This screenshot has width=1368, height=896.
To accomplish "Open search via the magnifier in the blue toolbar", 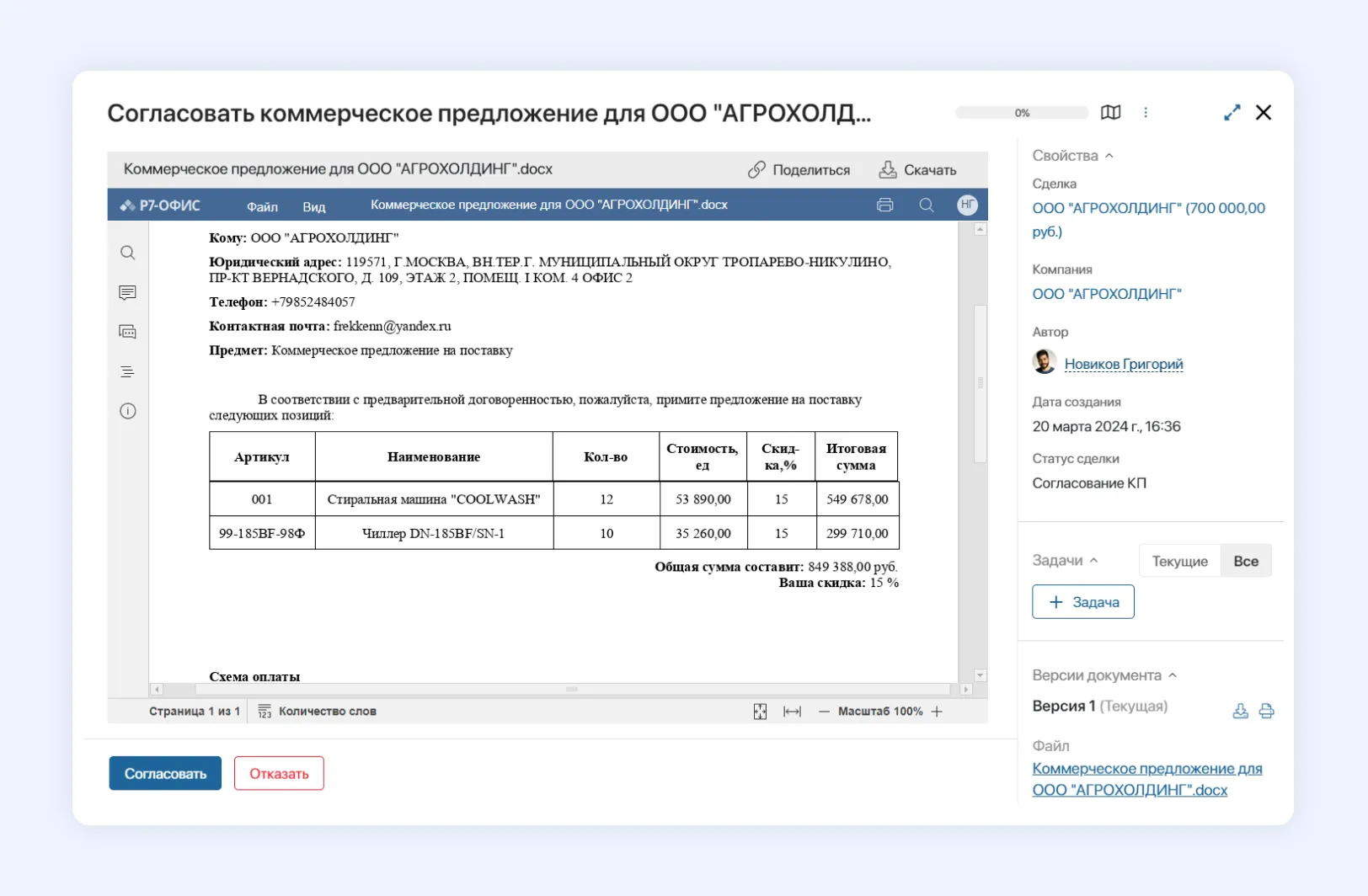I will 927,205.
